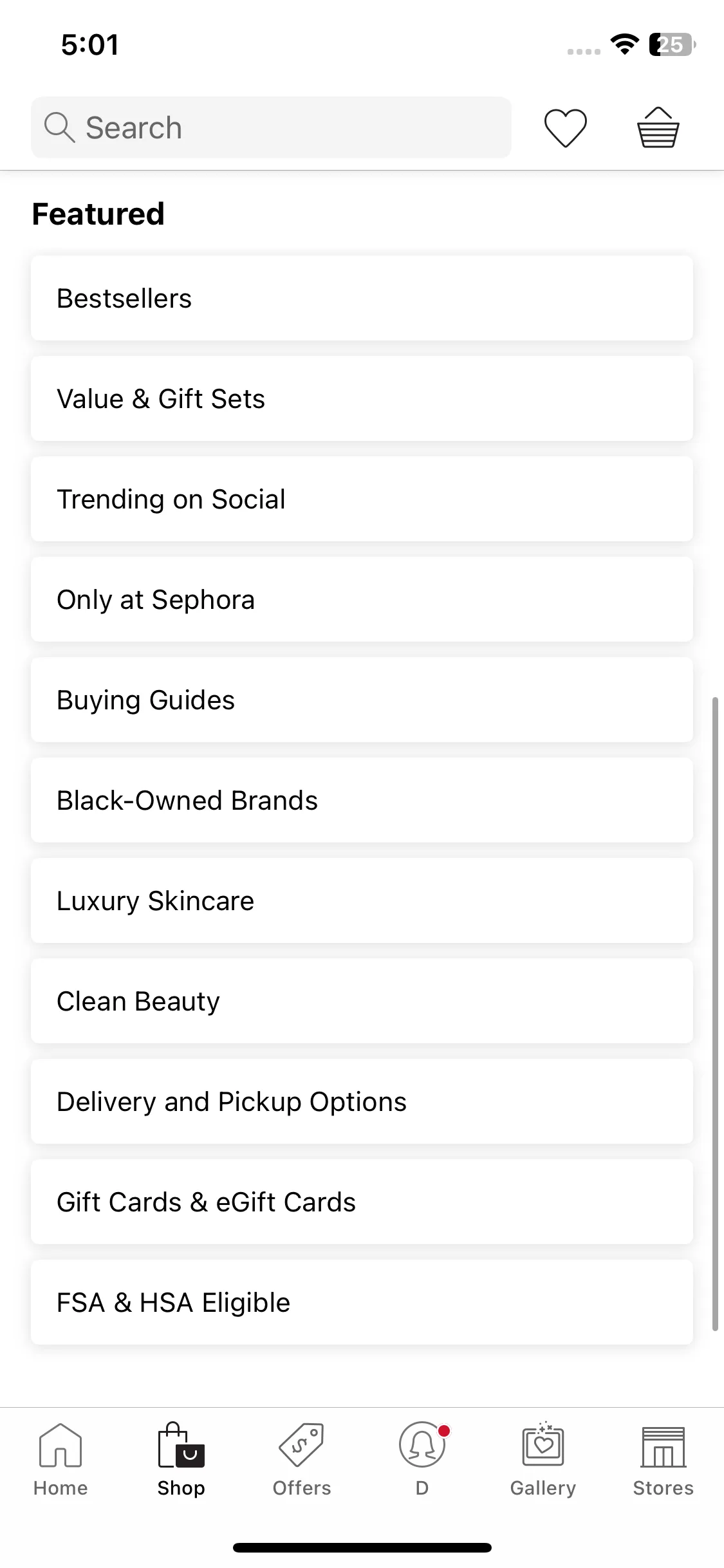The width and height of the screenshot is (724, 1568).
Task: Choose Only at Sephora
Action: 362,599
